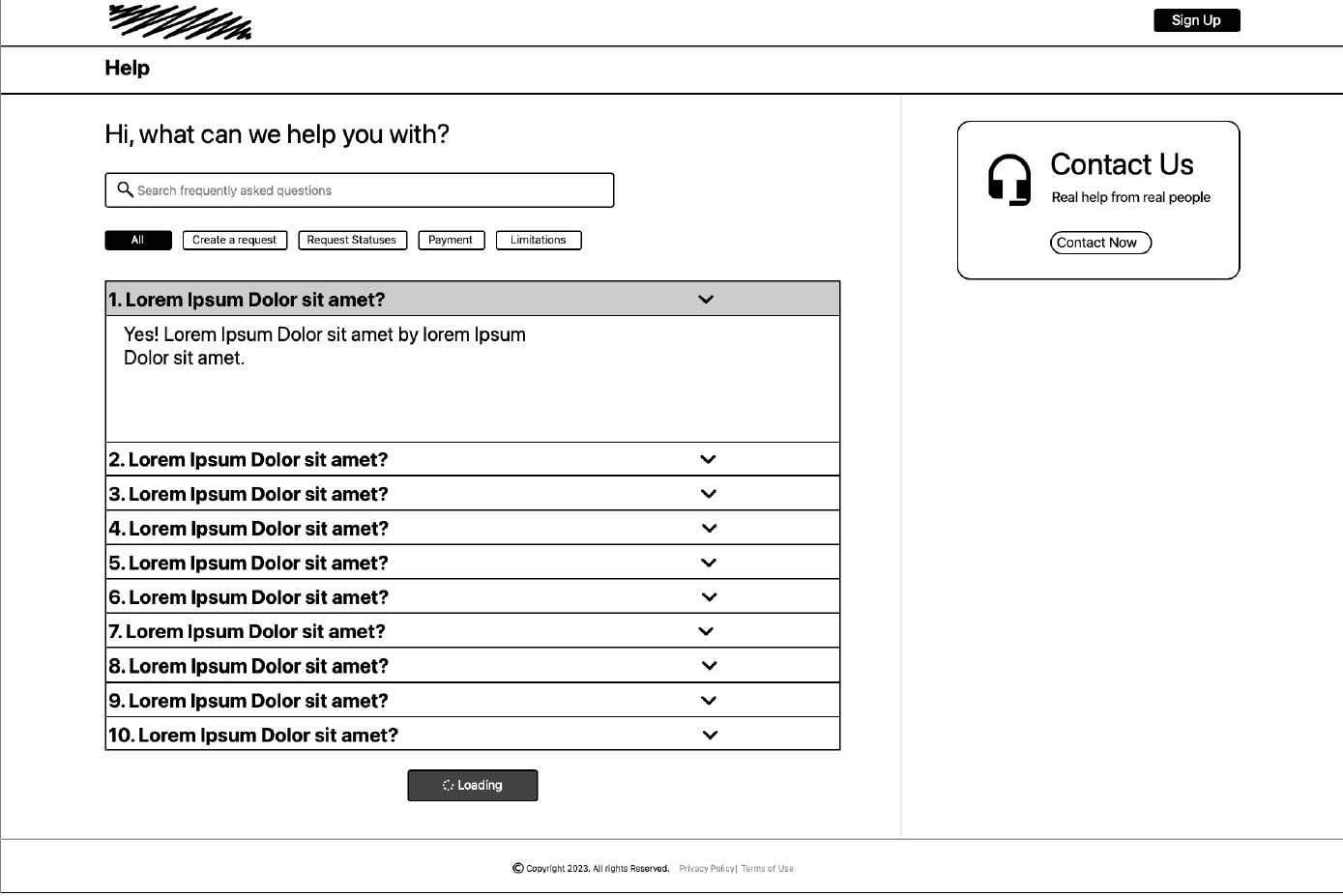Switch to the Create a request filter
This screenshot has height=896, width=1343.
235,240
